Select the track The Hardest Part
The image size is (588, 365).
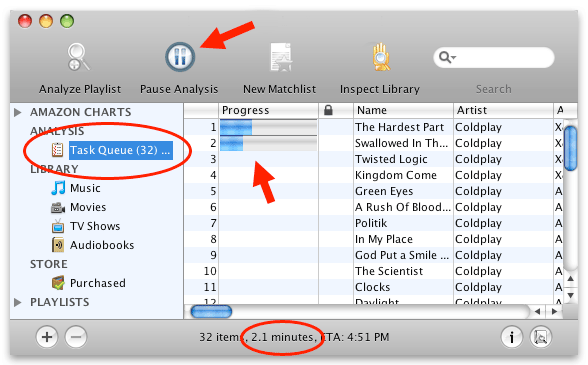click(399, 127)
